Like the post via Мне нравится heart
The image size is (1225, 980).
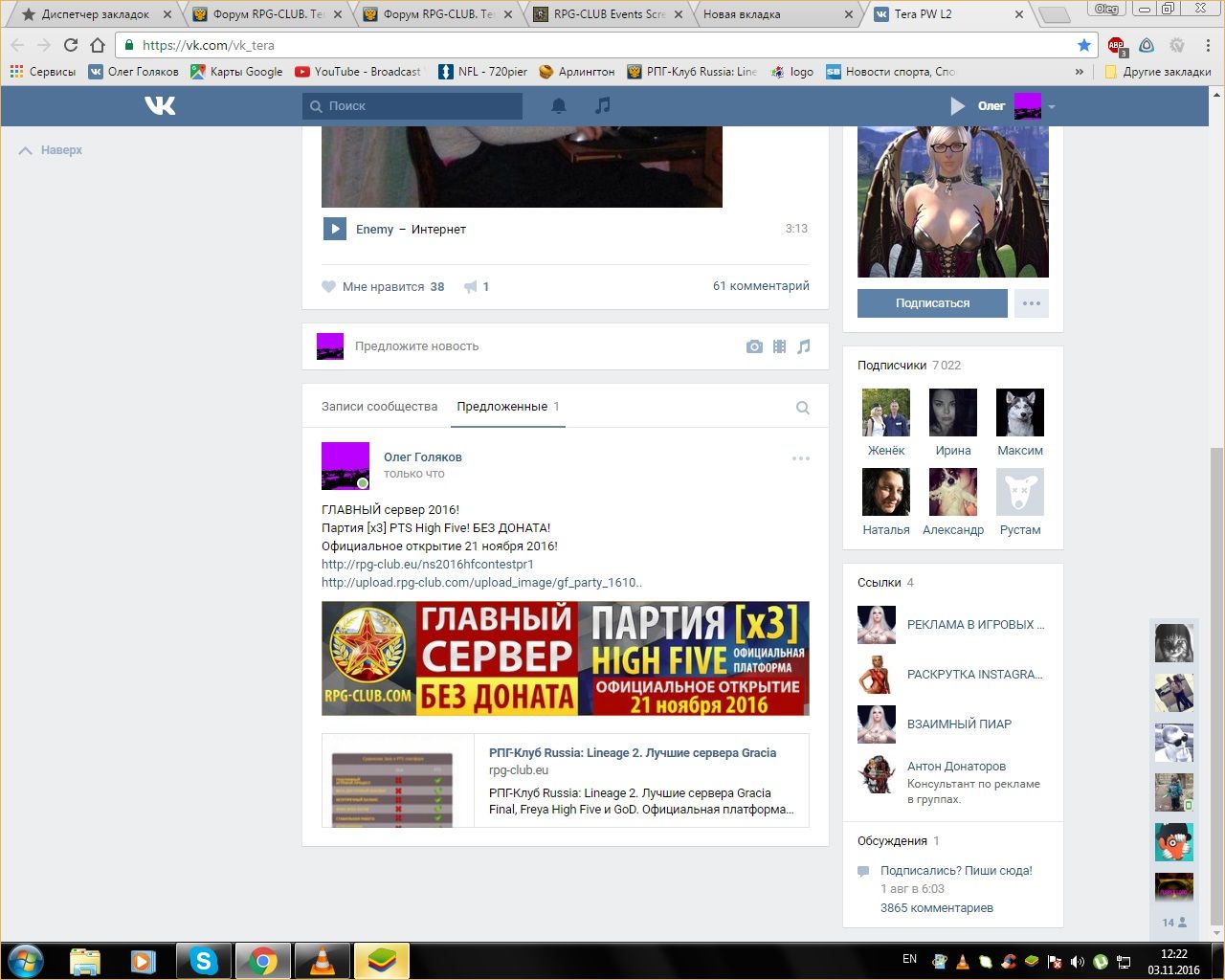tap(329, 286)
